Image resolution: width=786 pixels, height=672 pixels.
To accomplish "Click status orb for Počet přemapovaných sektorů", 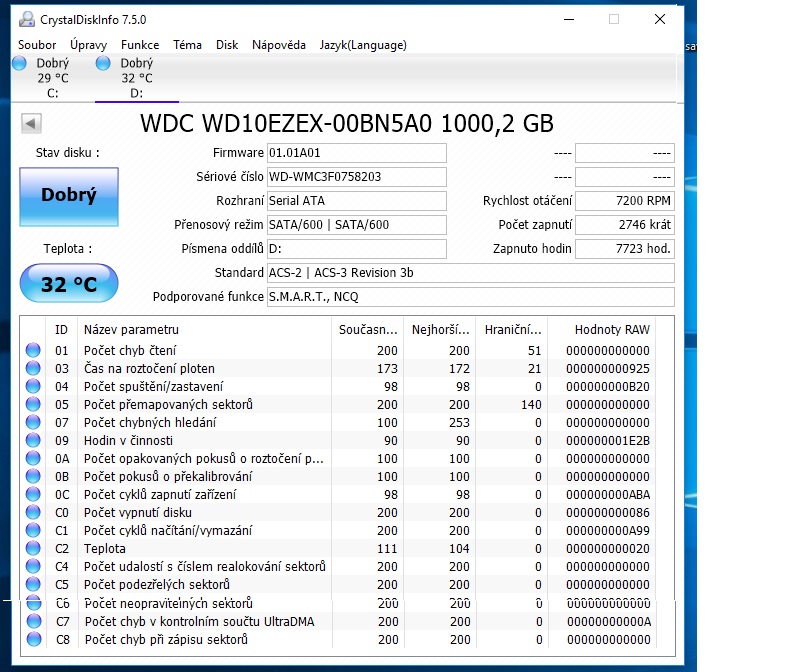I will [x=33, y=404].
